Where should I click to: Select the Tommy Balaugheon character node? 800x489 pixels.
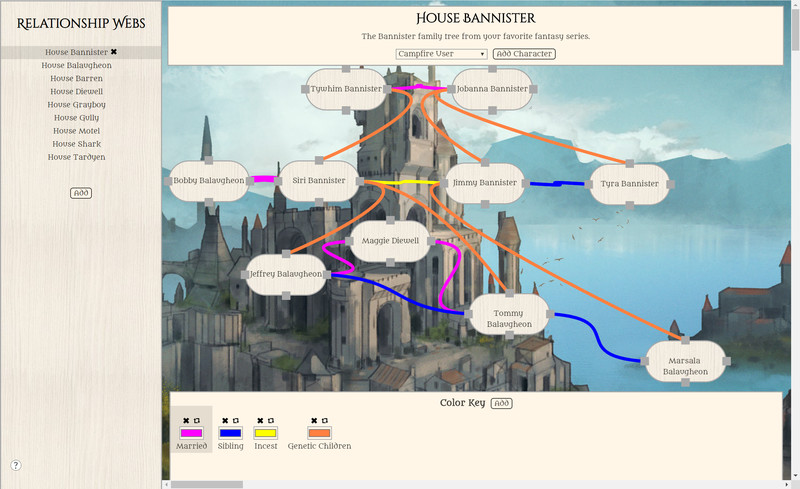(x=509, y=314)
